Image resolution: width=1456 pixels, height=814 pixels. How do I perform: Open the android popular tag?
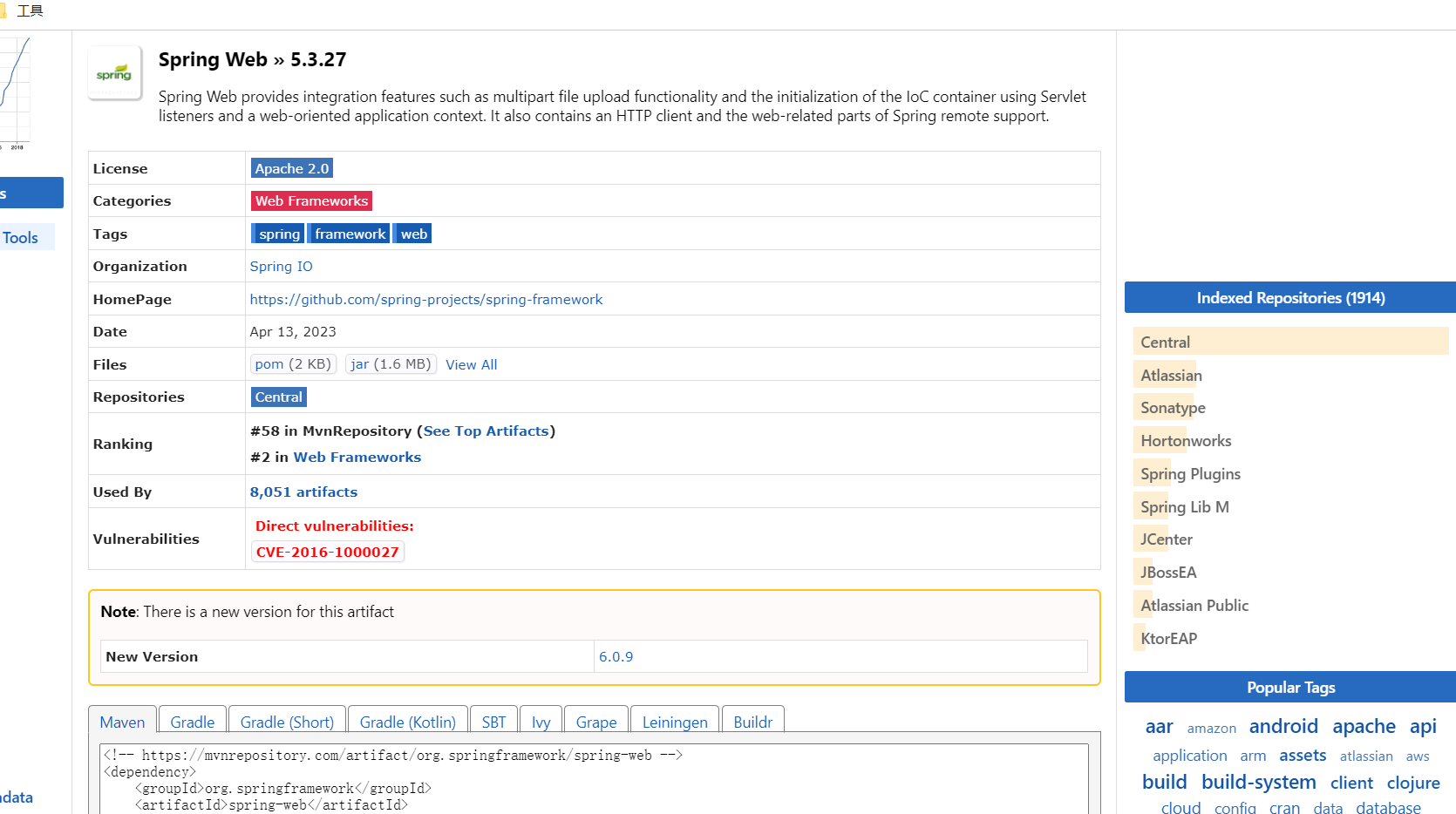click(x=1283, y=726)
